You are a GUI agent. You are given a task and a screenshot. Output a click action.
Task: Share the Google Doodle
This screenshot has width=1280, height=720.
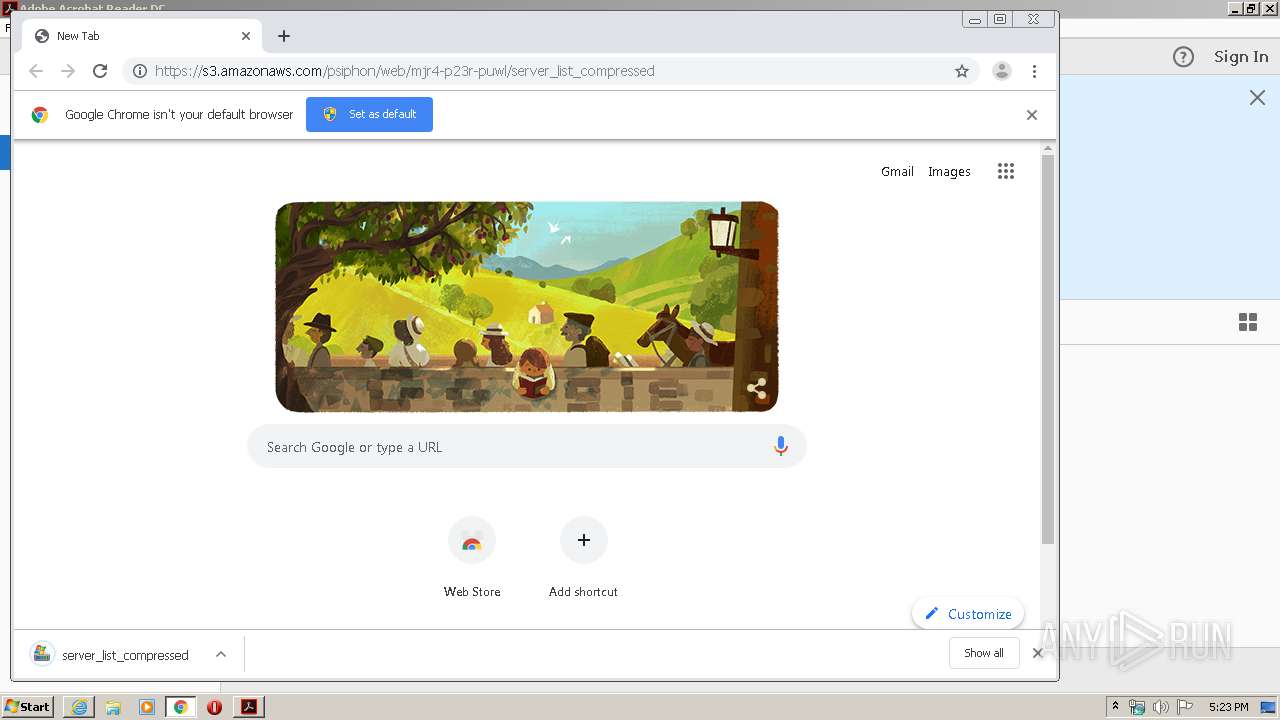point(757,389)
